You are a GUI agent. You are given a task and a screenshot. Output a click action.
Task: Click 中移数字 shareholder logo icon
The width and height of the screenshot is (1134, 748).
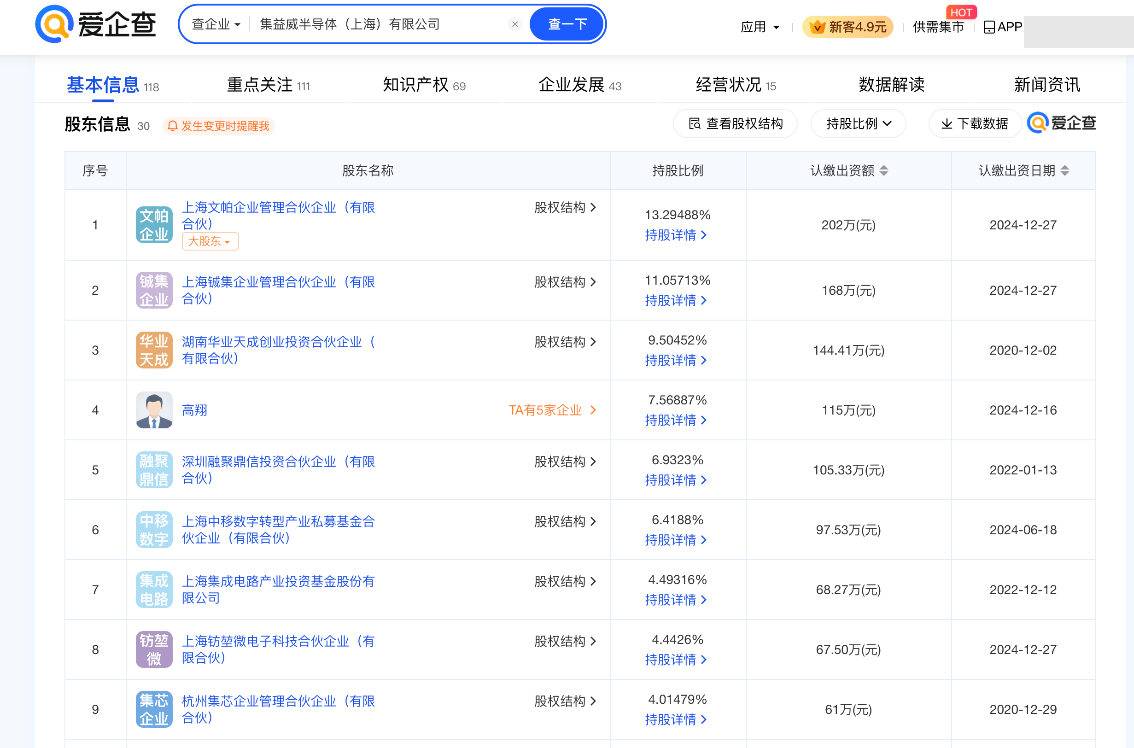[x=154, y=530]
